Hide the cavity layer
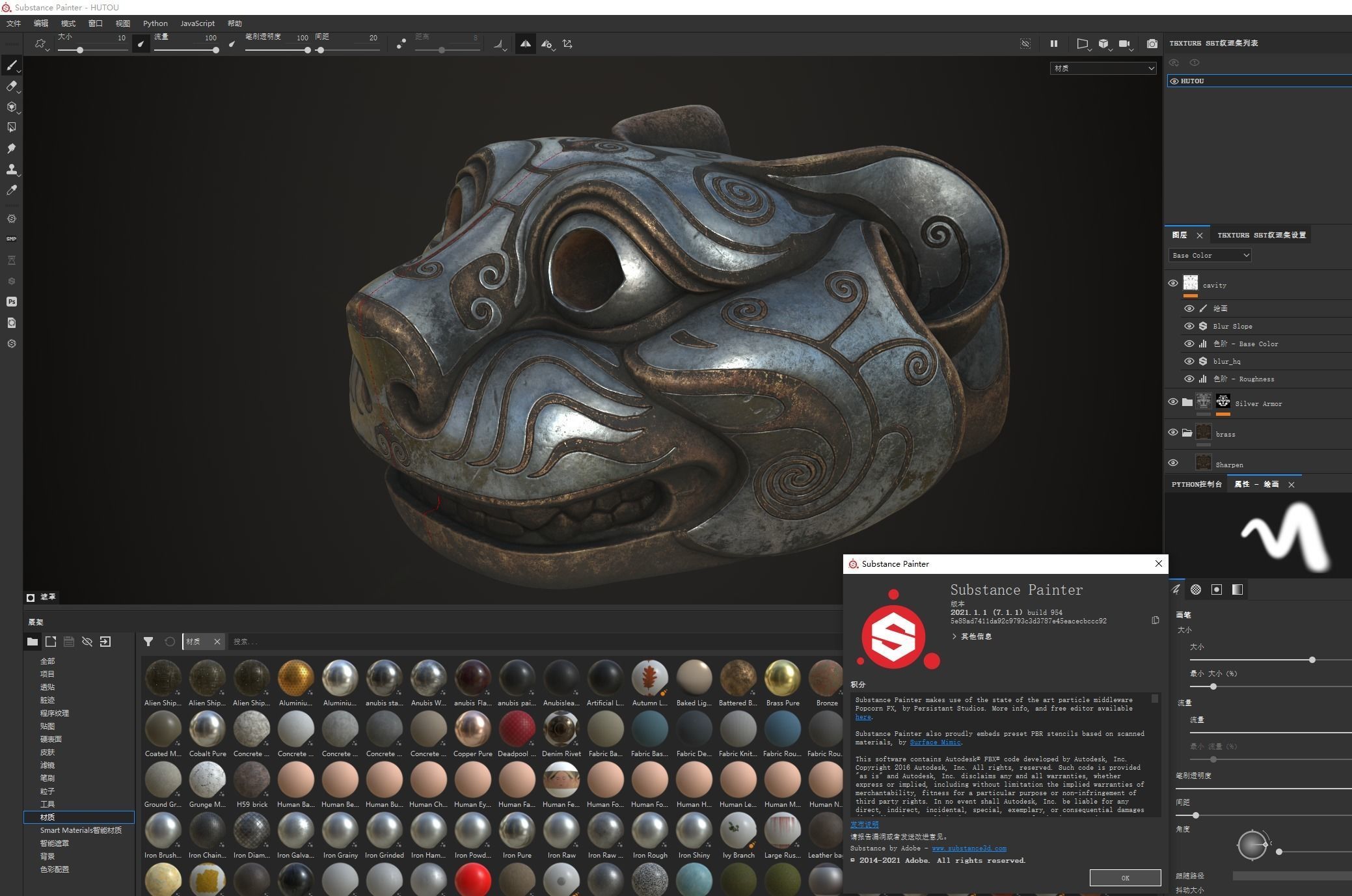 point(1173,283)
